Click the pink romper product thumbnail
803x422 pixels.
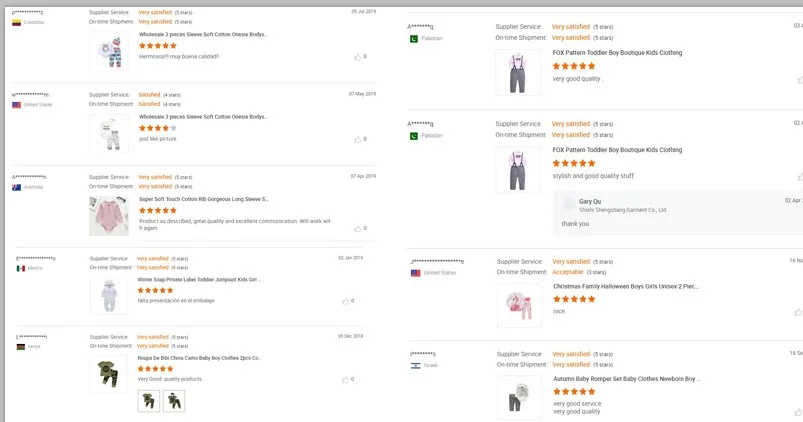point(109,215)
